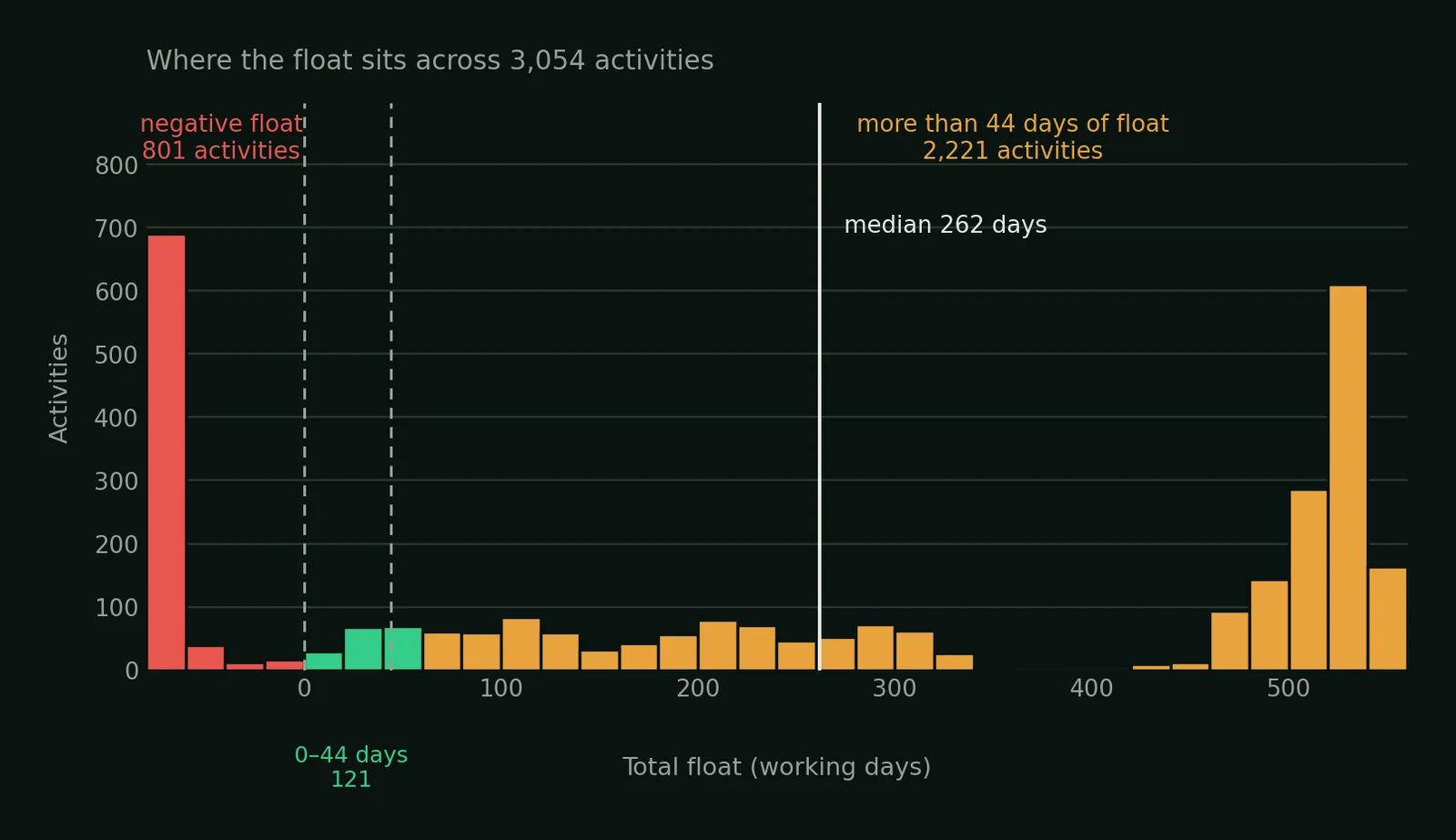The image size is (1456, 840).
Task: Select the tallest red negative-float bar
Action: coord(167,452)
